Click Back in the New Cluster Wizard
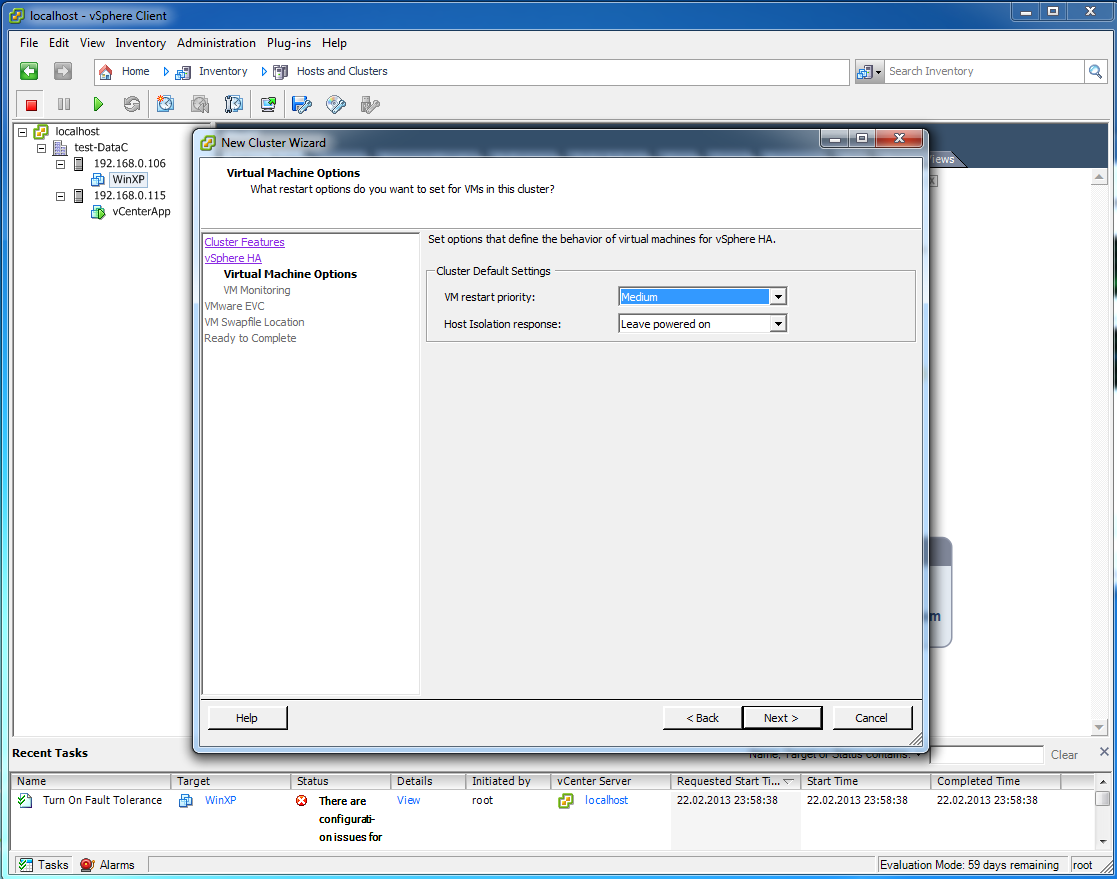1117x879 pixels. [x=702, y=718]
